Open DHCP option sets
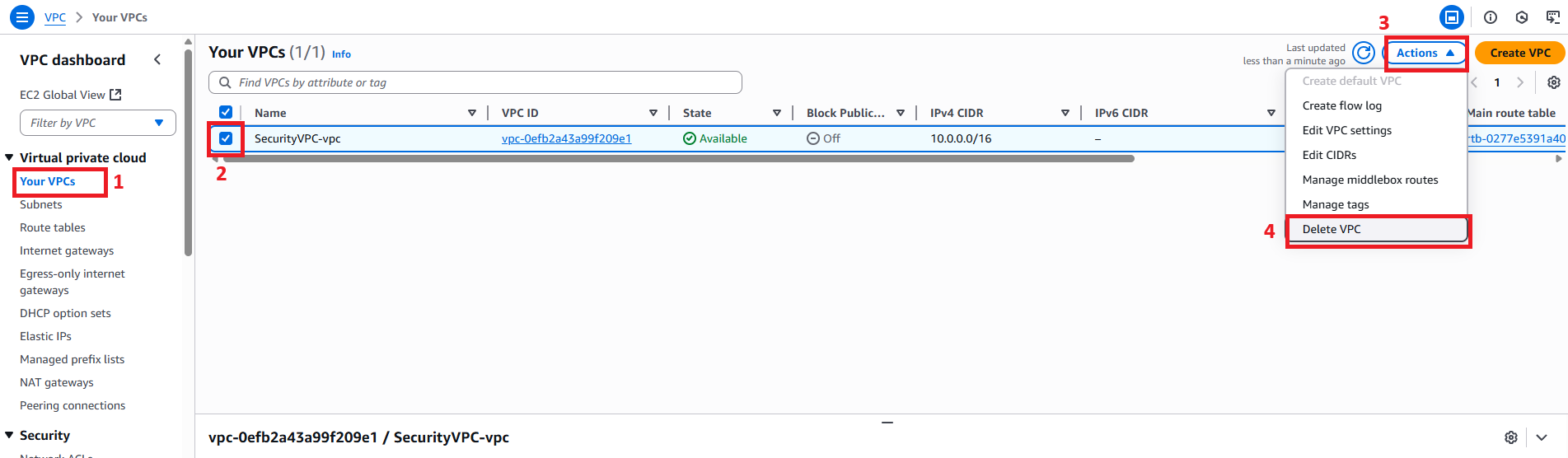1568x458 pixels. coord(65,313)
